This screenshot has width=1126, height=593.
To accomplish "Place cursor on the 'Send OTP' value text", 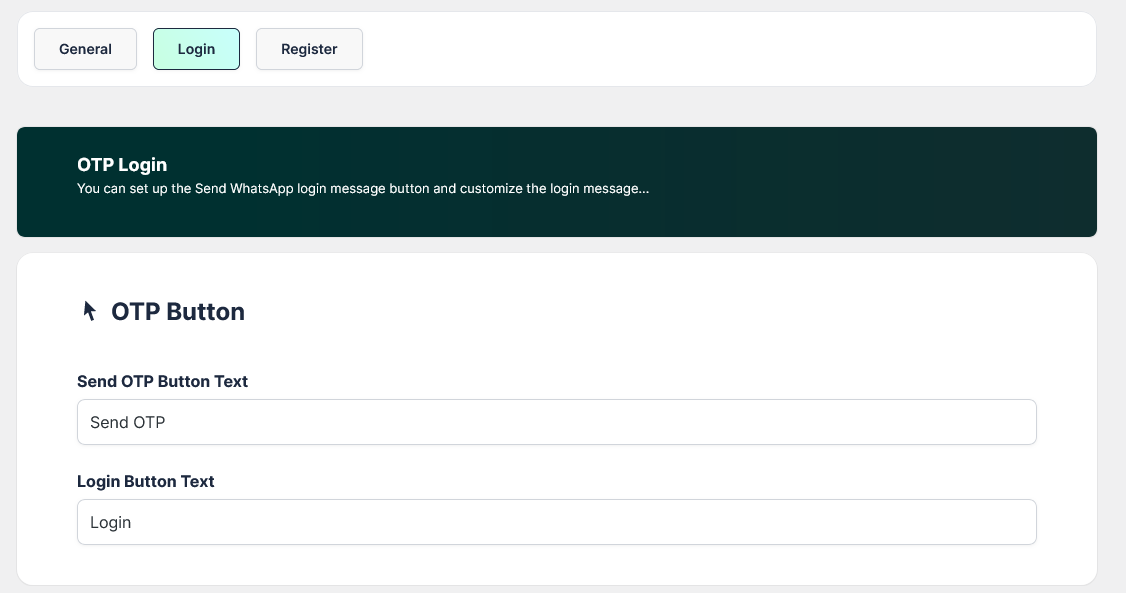I will point(128,422).
